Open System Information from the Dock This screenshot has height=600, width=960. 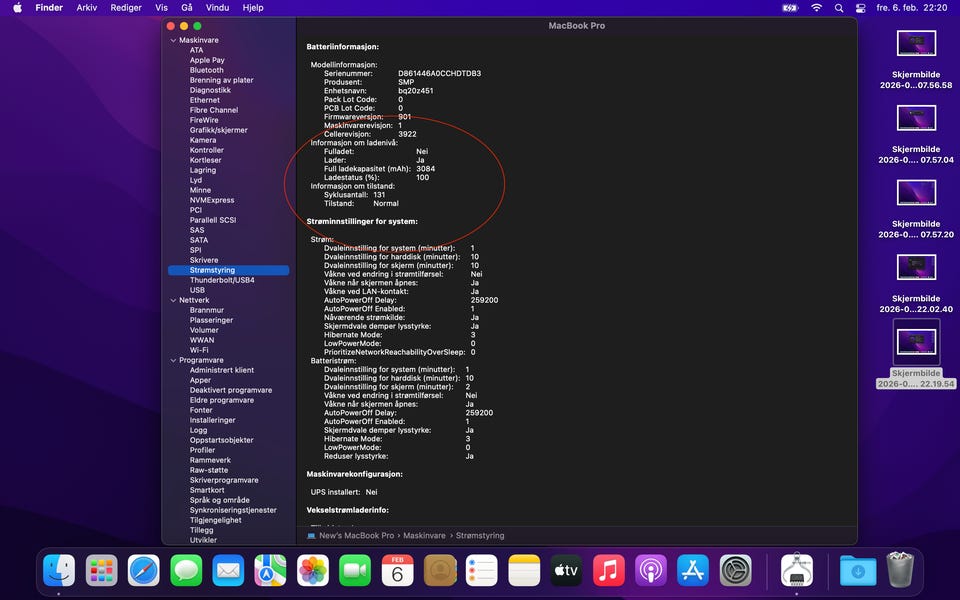click(796, 570)
